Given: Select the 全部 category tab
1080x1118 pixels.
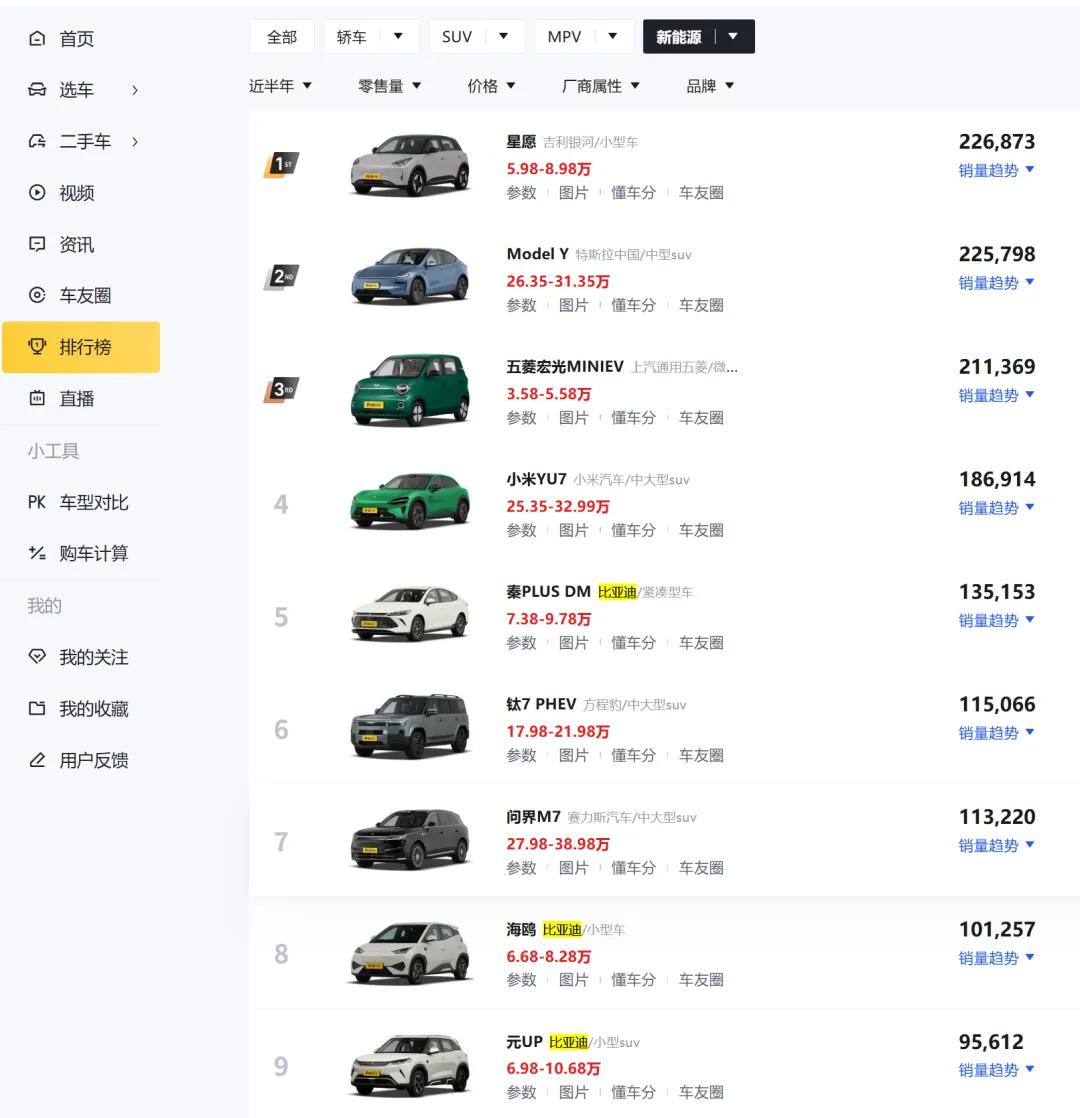Looking at the screenshot, I should [x=282, y=37].
